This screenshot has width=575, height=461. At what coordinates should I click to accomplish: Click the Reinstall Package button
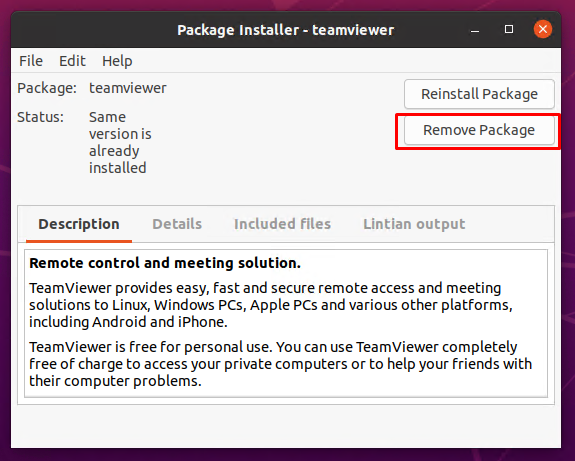[x=479, y=94]
